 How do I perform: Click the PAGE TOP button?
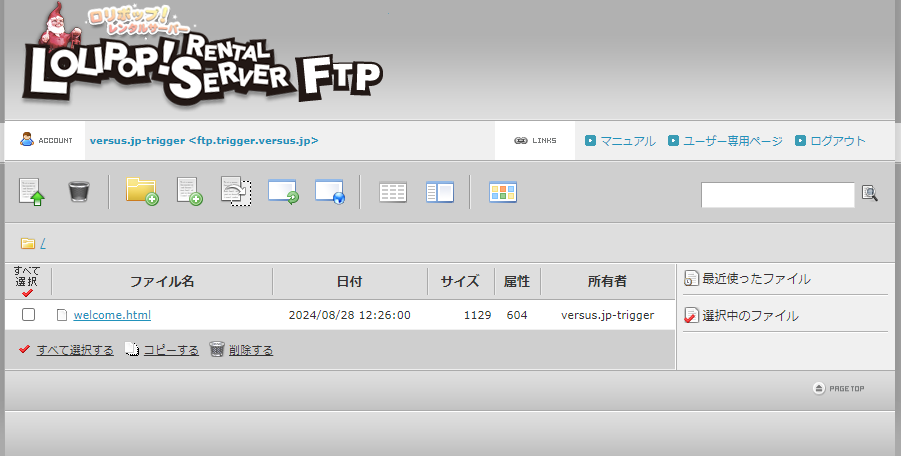(838, 389)
